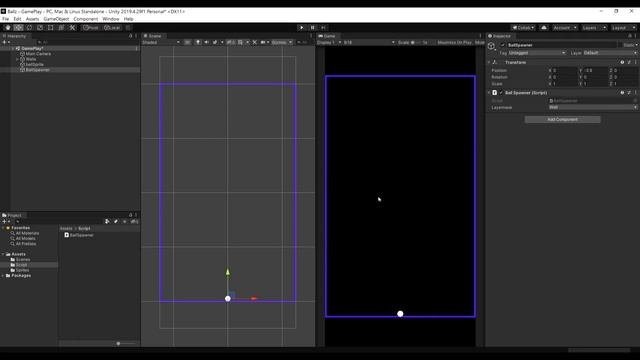The width and height of the screenshot is (640, 360).
Task: Toggle Maximize On Play in Game view
Action: (x=455, y=42)
